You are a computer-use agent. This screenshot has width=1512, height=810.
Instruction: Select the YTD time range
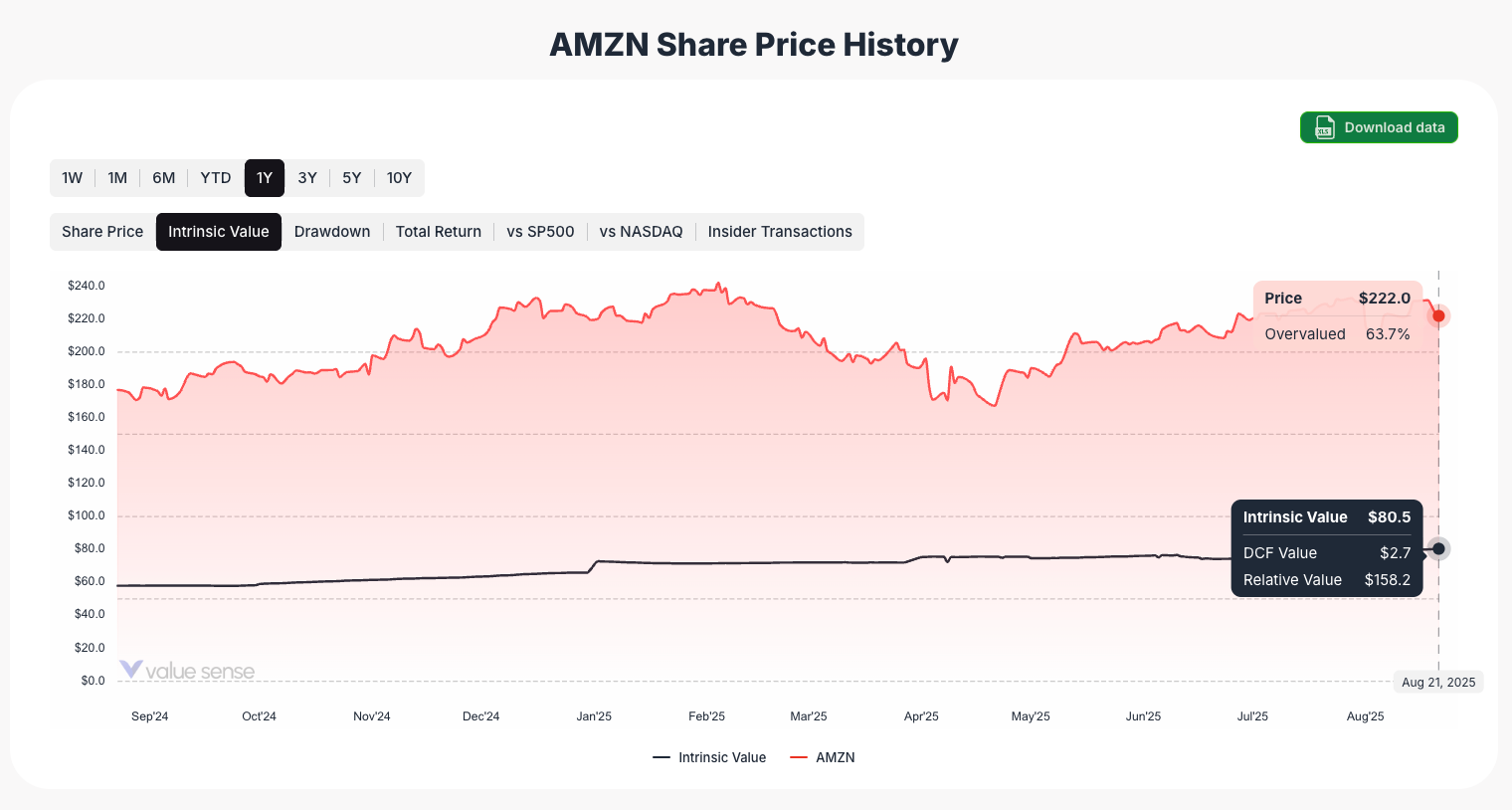coord(215,178)
